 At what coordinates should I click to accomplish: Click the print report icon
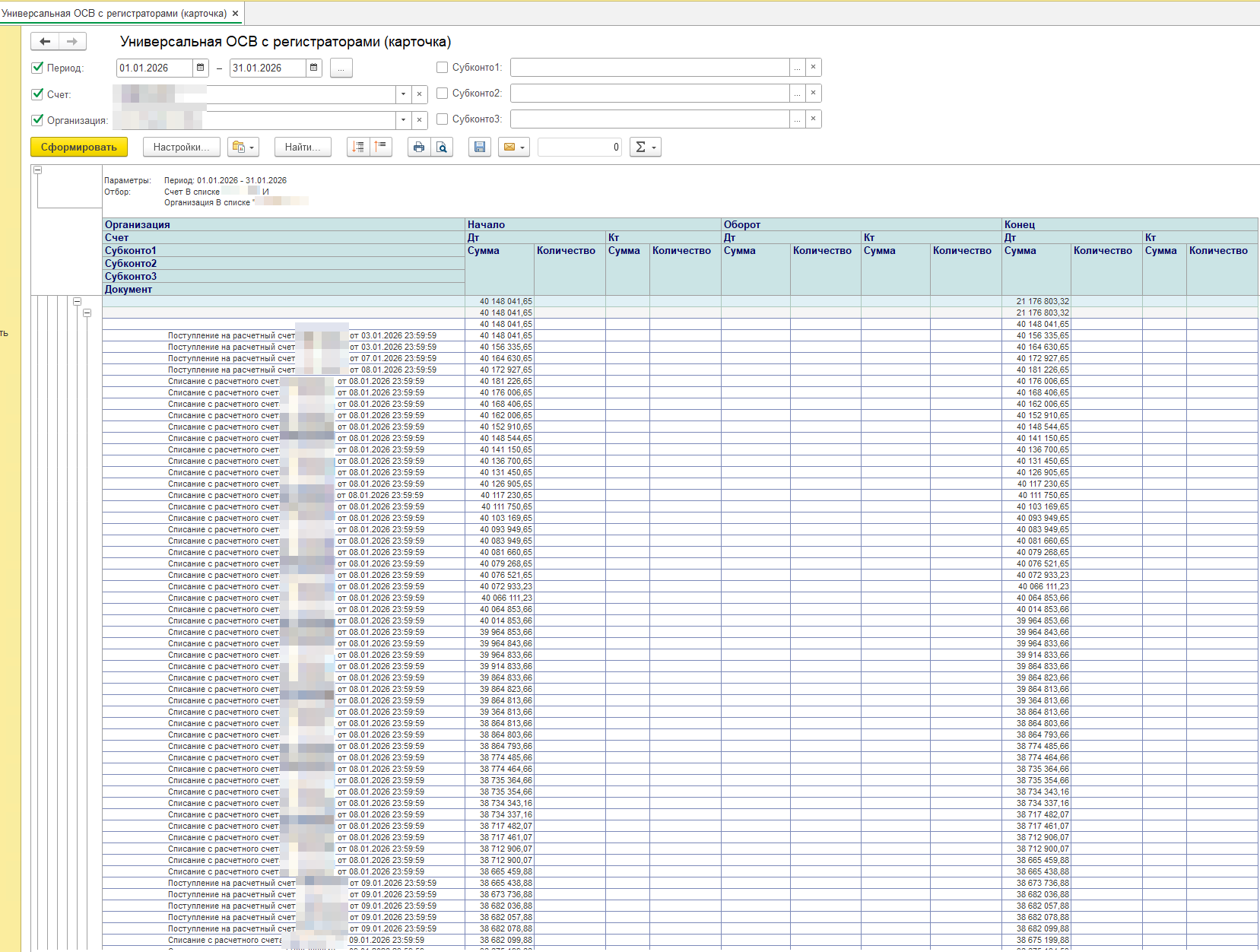[418, 147]
